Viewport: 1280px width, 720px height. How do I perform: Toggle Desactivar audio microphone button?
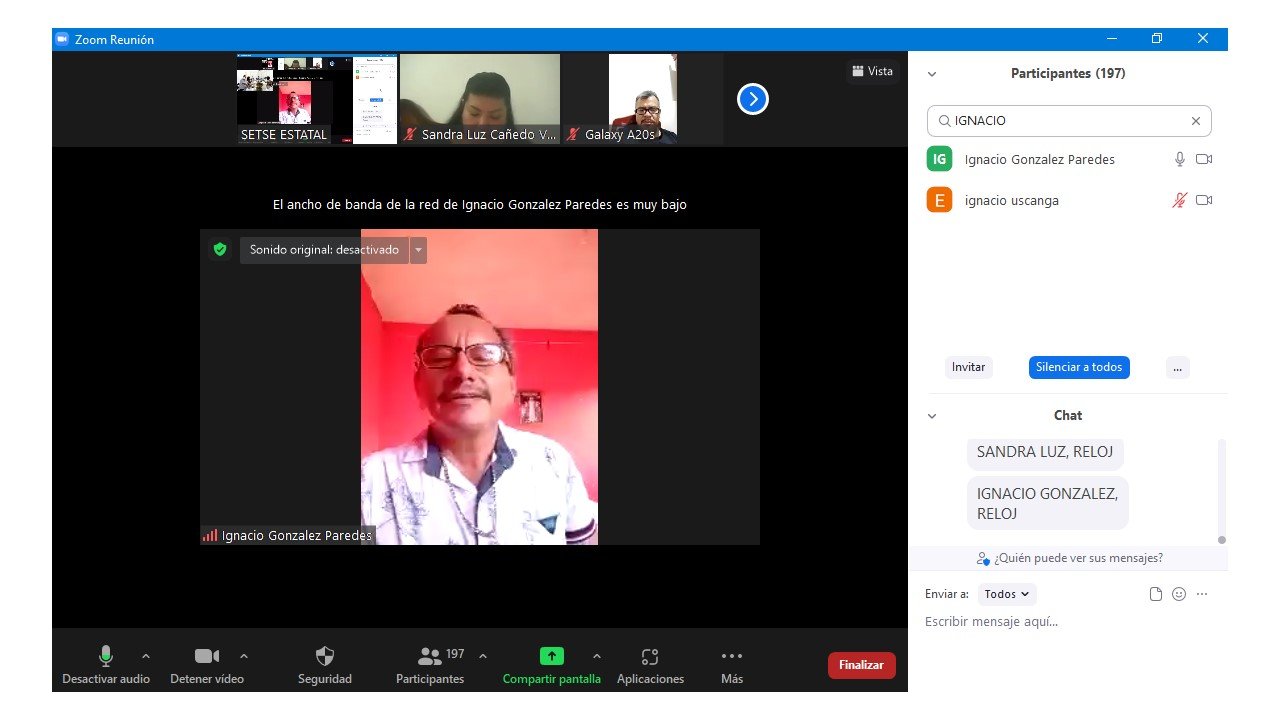click(105, 657)
